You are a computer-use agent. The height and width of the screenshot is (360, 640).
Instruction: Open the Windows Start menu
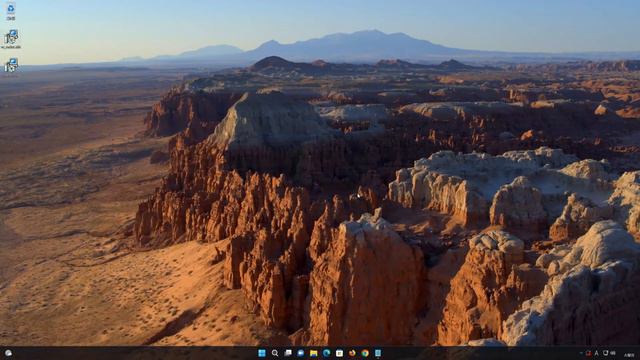click(x=262, y=353)
